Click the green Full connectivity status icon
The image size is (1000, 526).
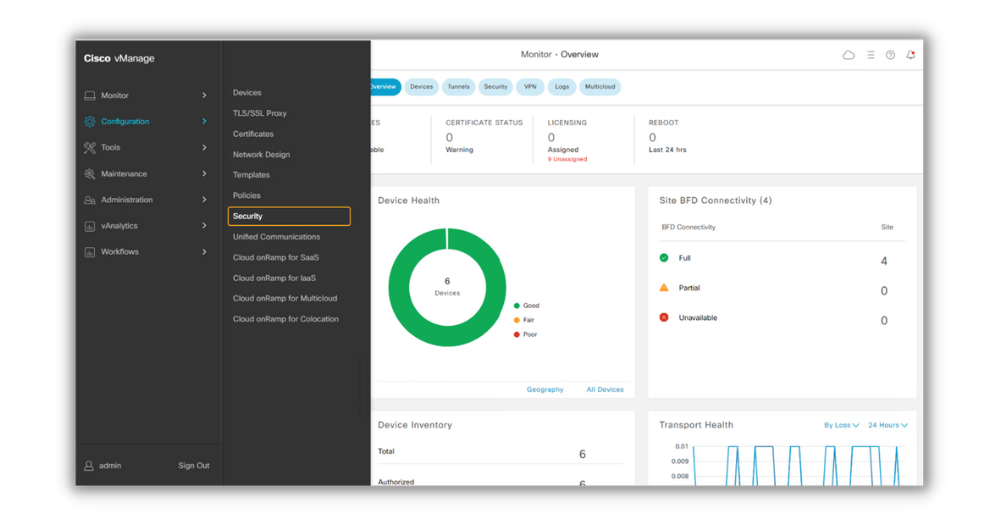664,258
